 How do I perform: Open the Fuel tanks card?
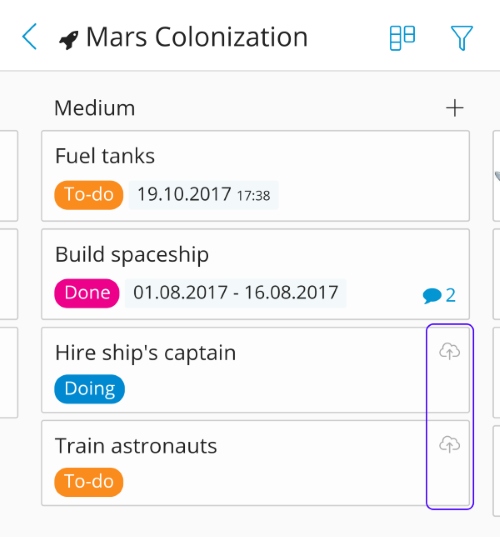point(255,176)
